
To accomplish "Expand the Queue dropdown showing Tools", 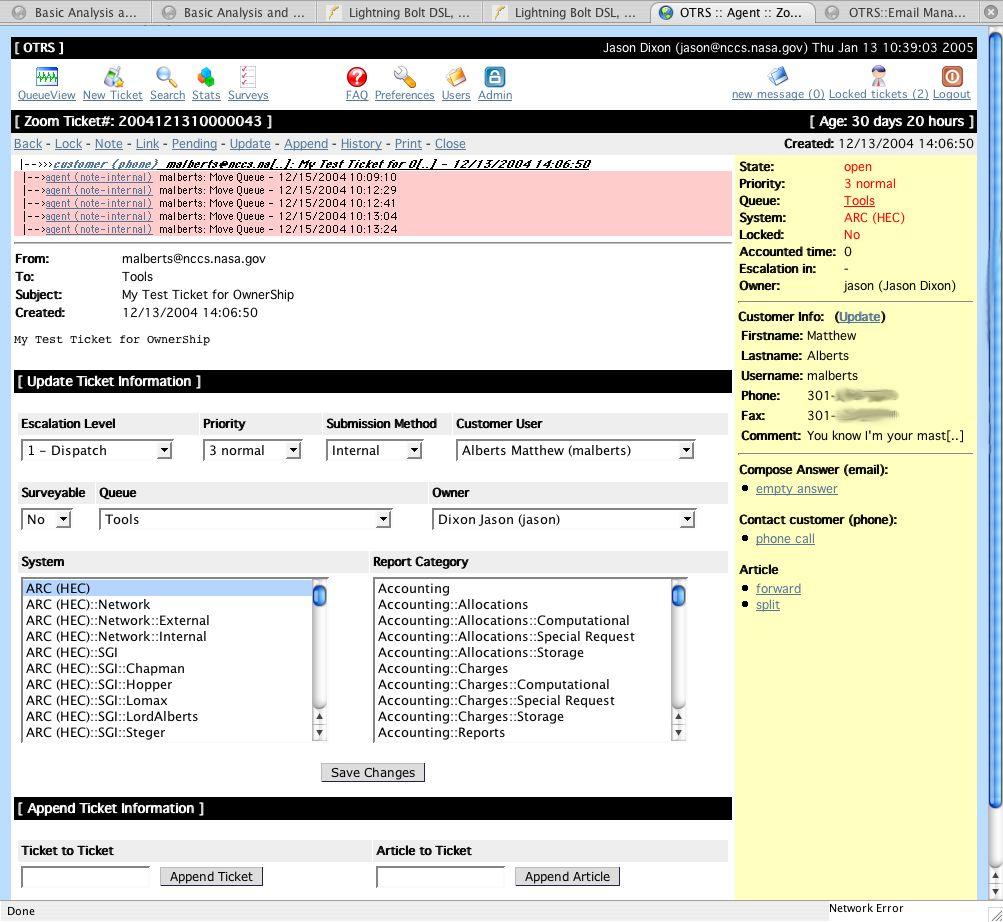I will [x=245, y=520].
